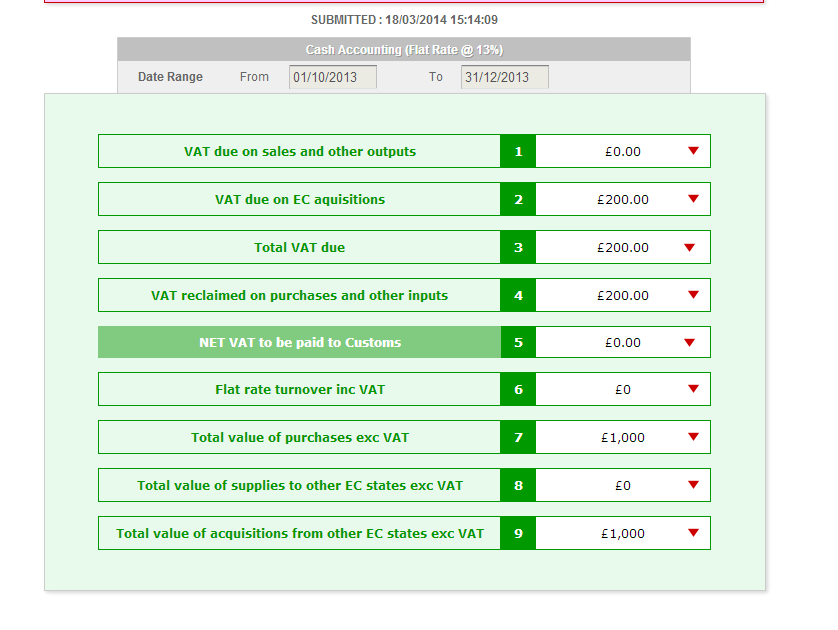Expand Total value of purchases arrow

693,437
